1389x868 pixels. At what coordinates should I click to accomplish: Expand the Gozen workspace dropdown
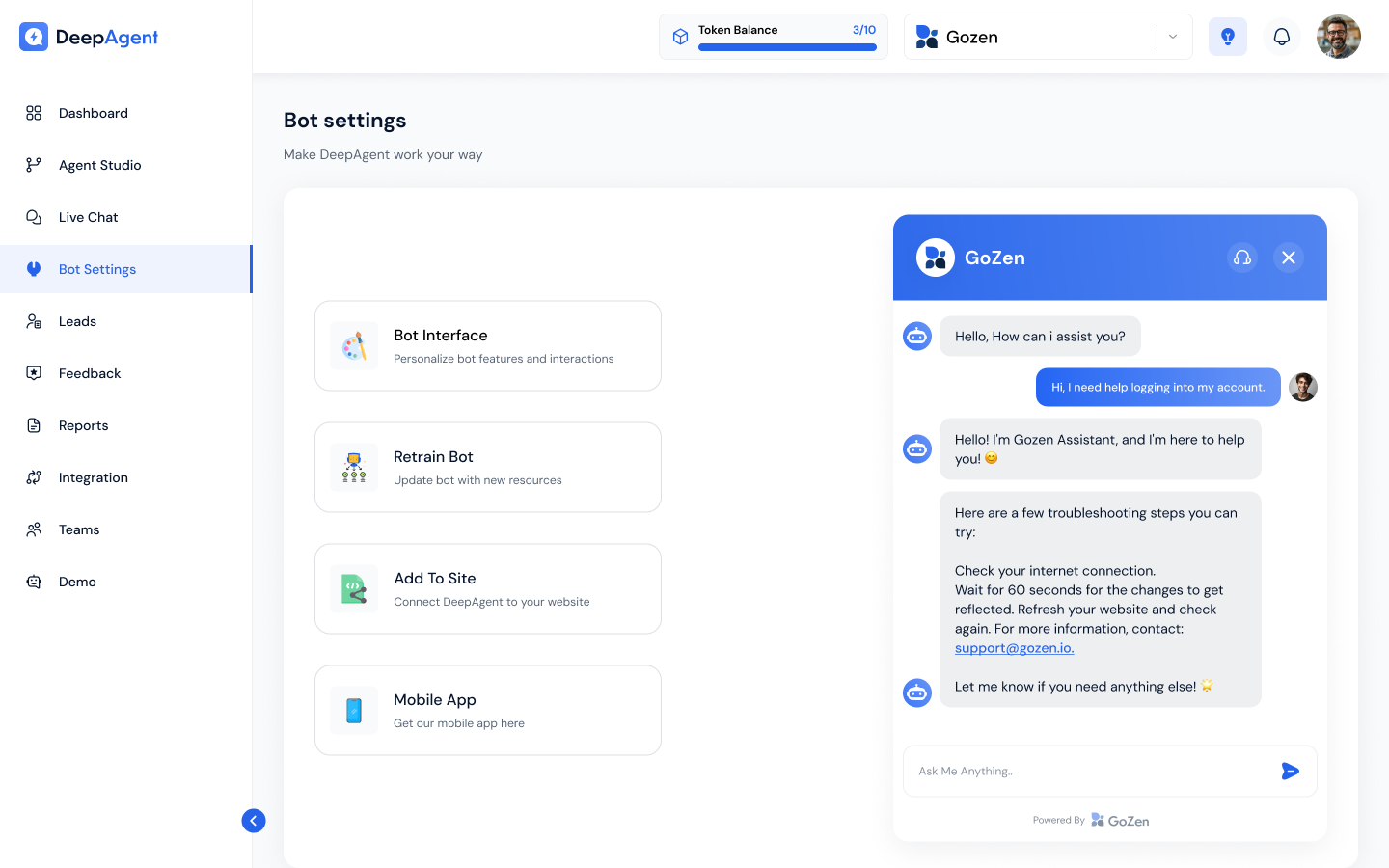1173,37
